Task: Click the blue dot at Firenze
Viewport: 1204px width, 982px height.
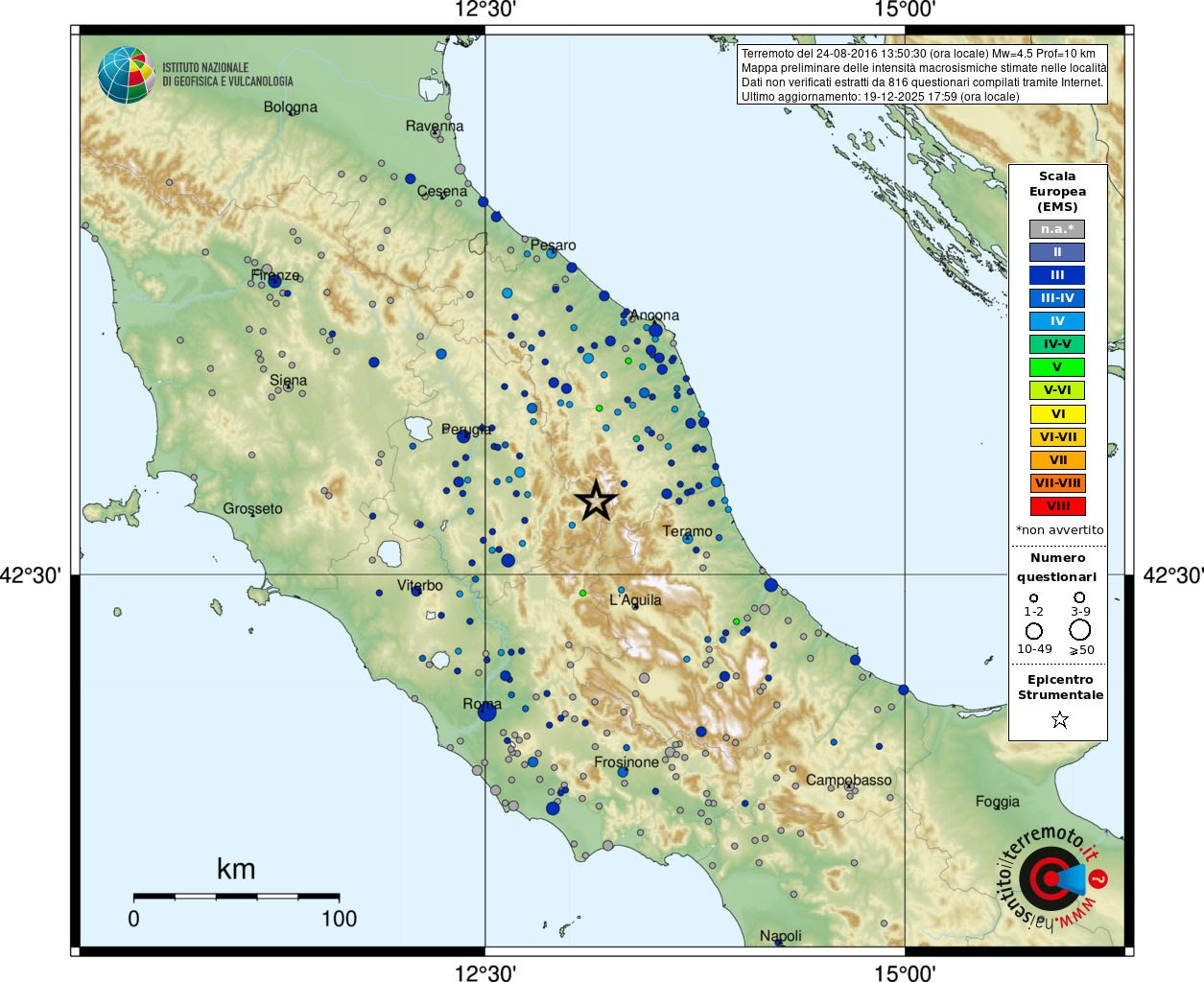Action: 274,281
